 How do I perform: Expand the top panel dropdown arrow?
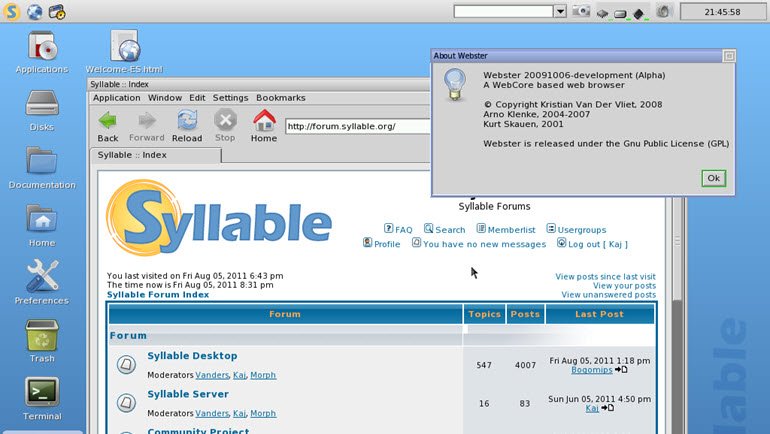[x=560, y=12]
